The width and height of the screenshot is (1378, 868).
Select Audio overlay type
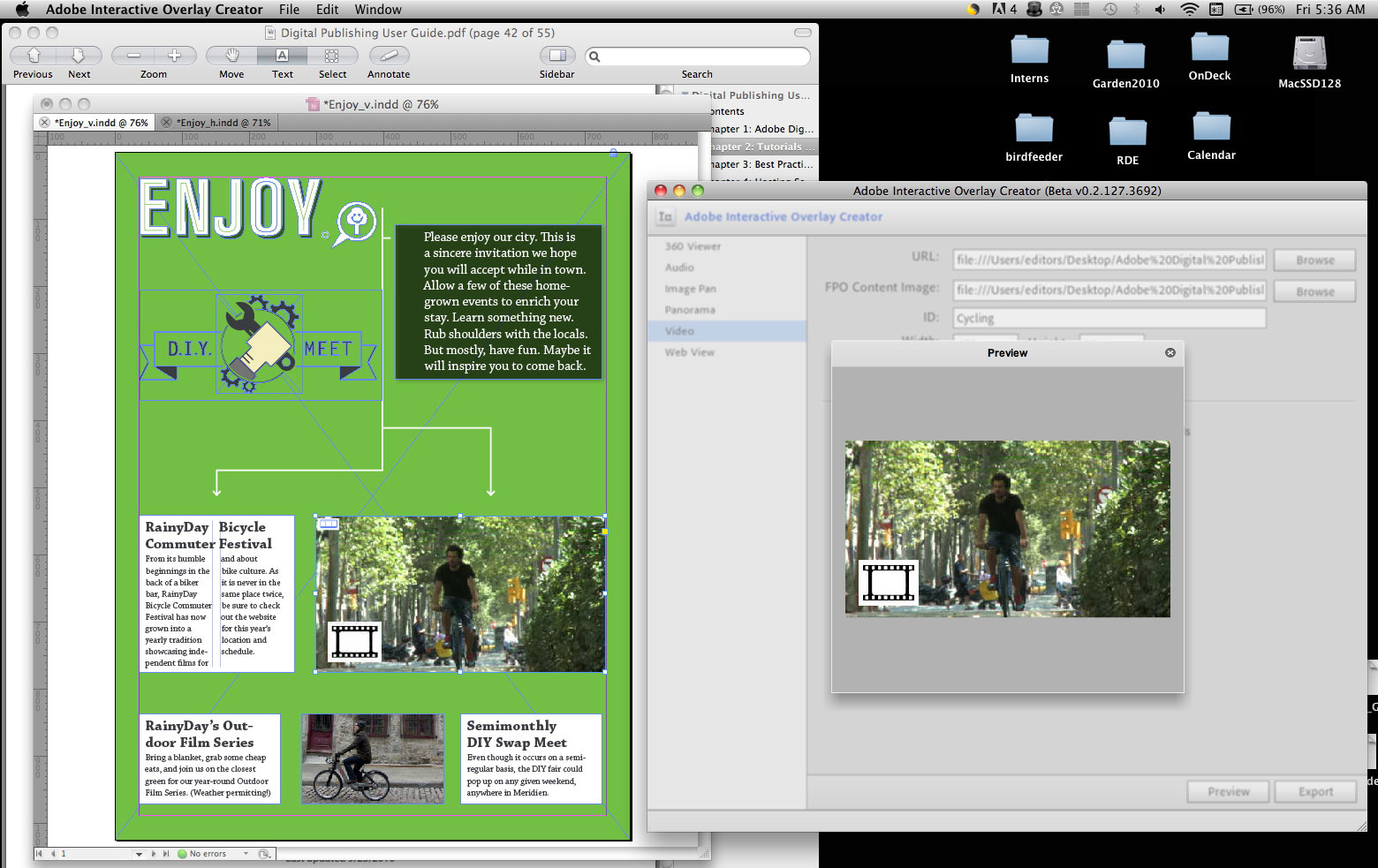click(679, 268)
